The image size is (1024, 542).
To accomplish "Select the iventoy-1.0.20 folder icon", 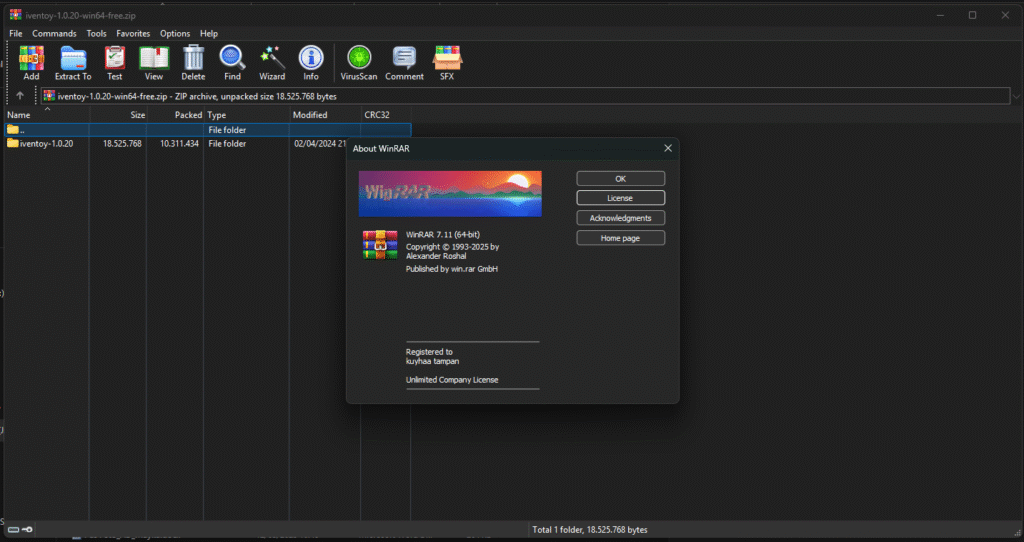I will click(x=12, y=143).
